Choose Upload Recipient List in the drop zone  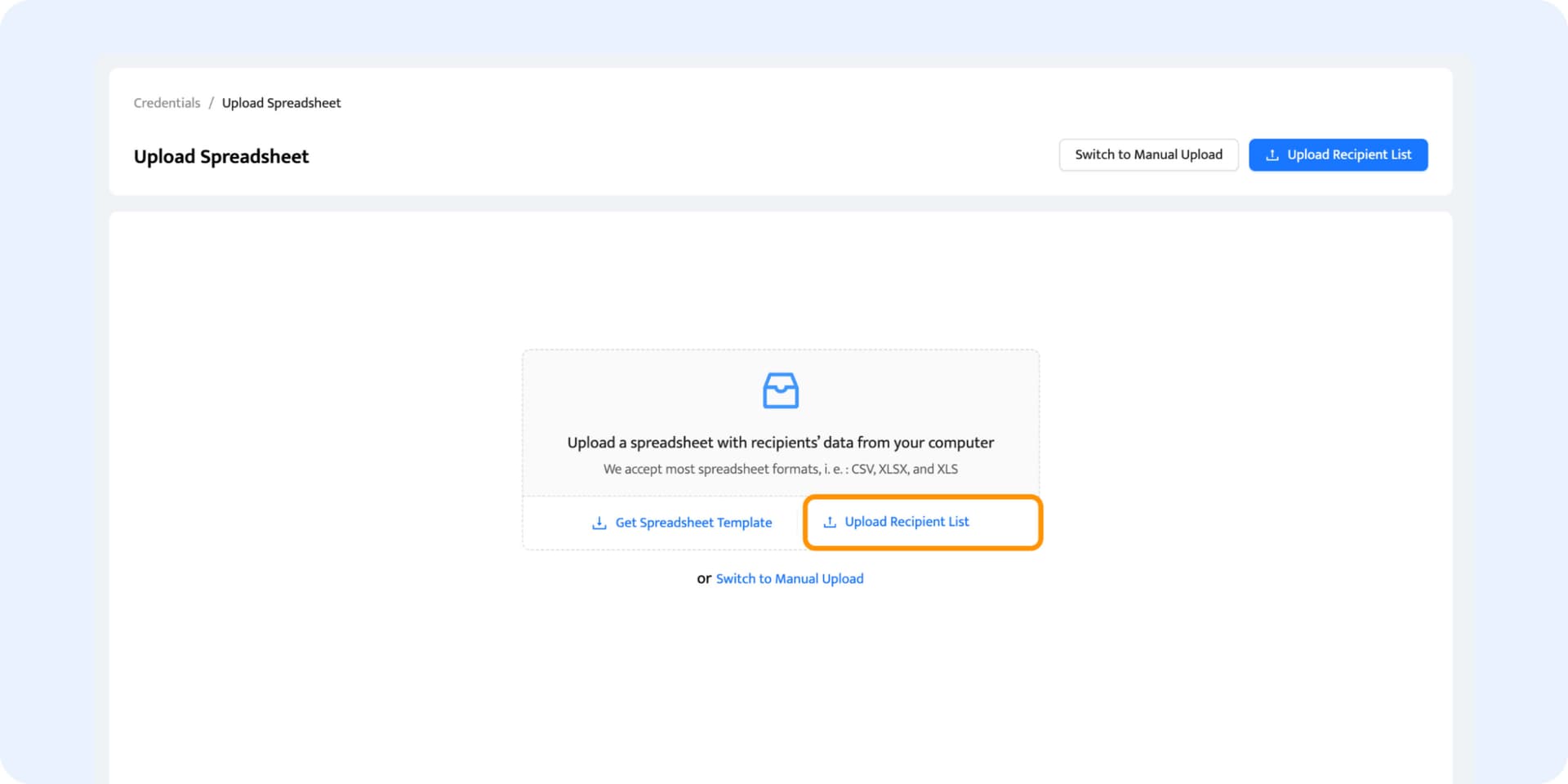pos(906,522)
